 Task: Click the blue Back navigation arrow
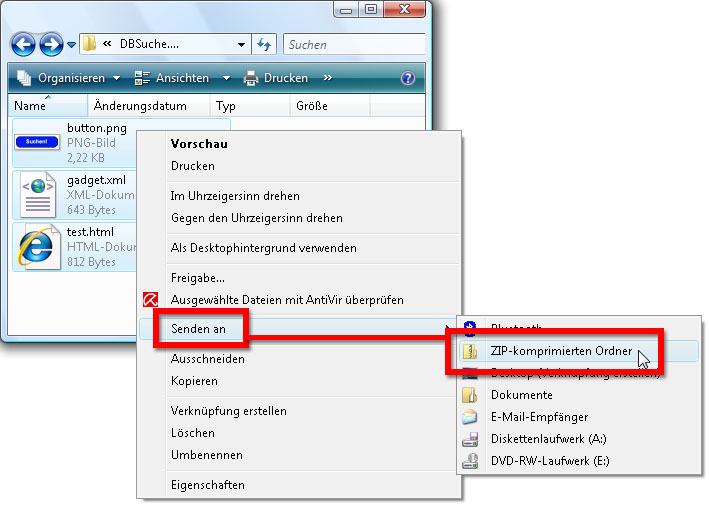[x=23, y=45]
